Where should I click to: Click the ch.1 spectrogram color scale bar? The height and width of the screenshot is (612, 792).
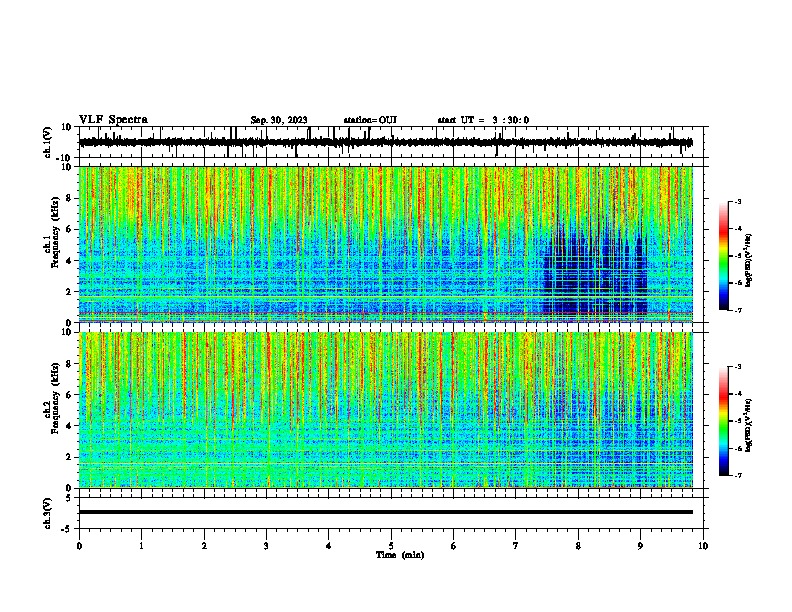pyautogui.click(x=723, y=256)
